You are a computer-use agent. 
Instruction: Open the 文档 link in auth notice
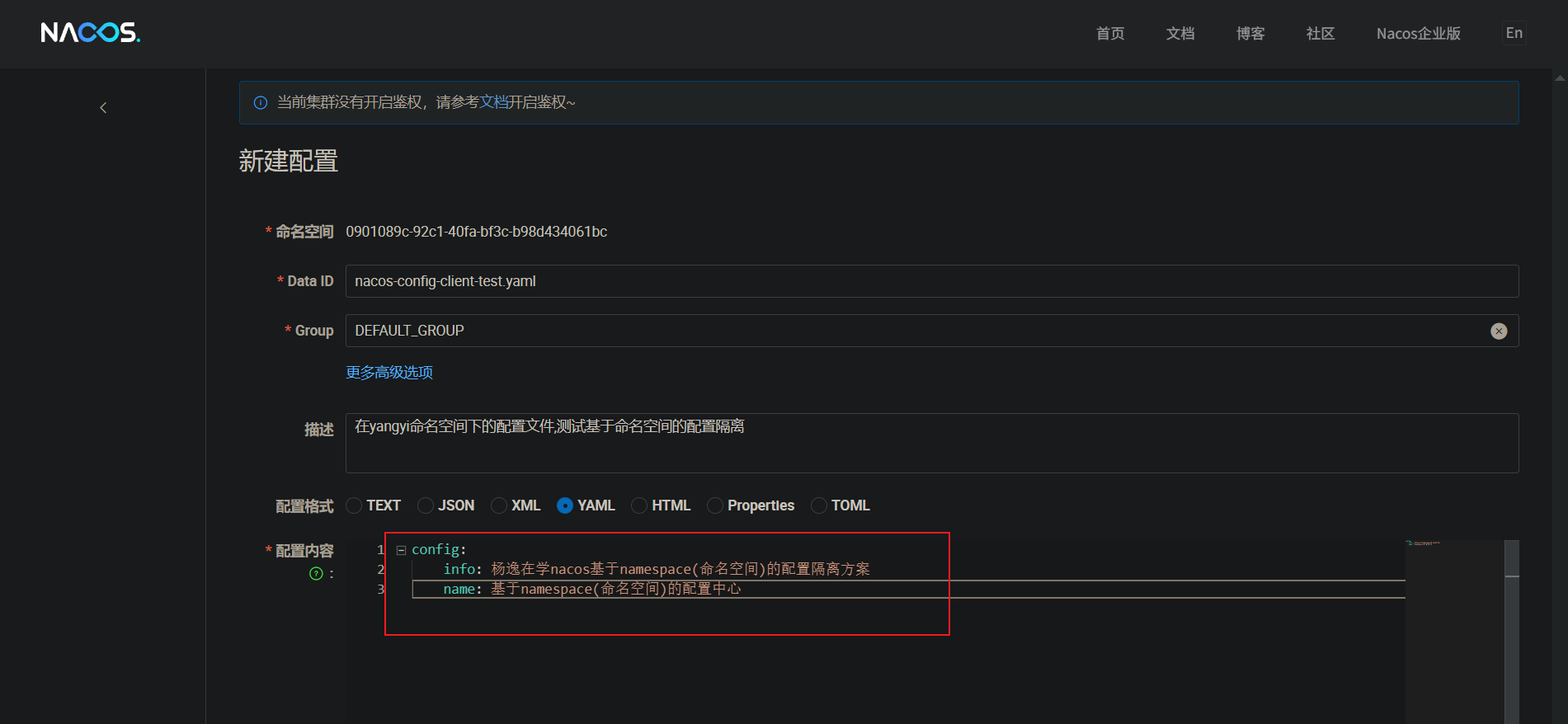pyautogui.click(x=494, y=102)
